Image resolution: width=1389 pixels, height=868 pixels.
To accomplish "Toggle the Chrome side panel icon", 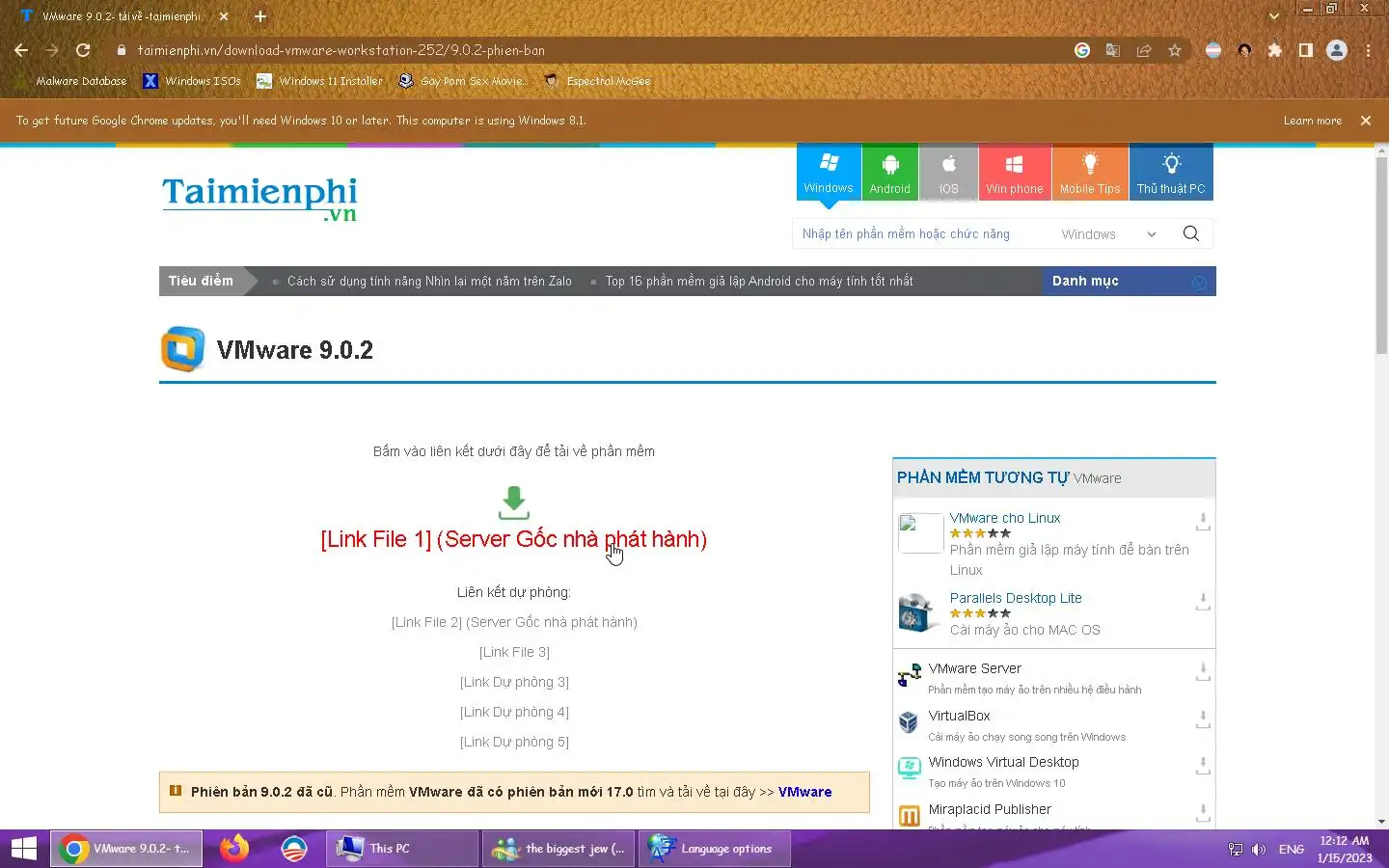I will pyautogui.click(x=1306, y=50).
